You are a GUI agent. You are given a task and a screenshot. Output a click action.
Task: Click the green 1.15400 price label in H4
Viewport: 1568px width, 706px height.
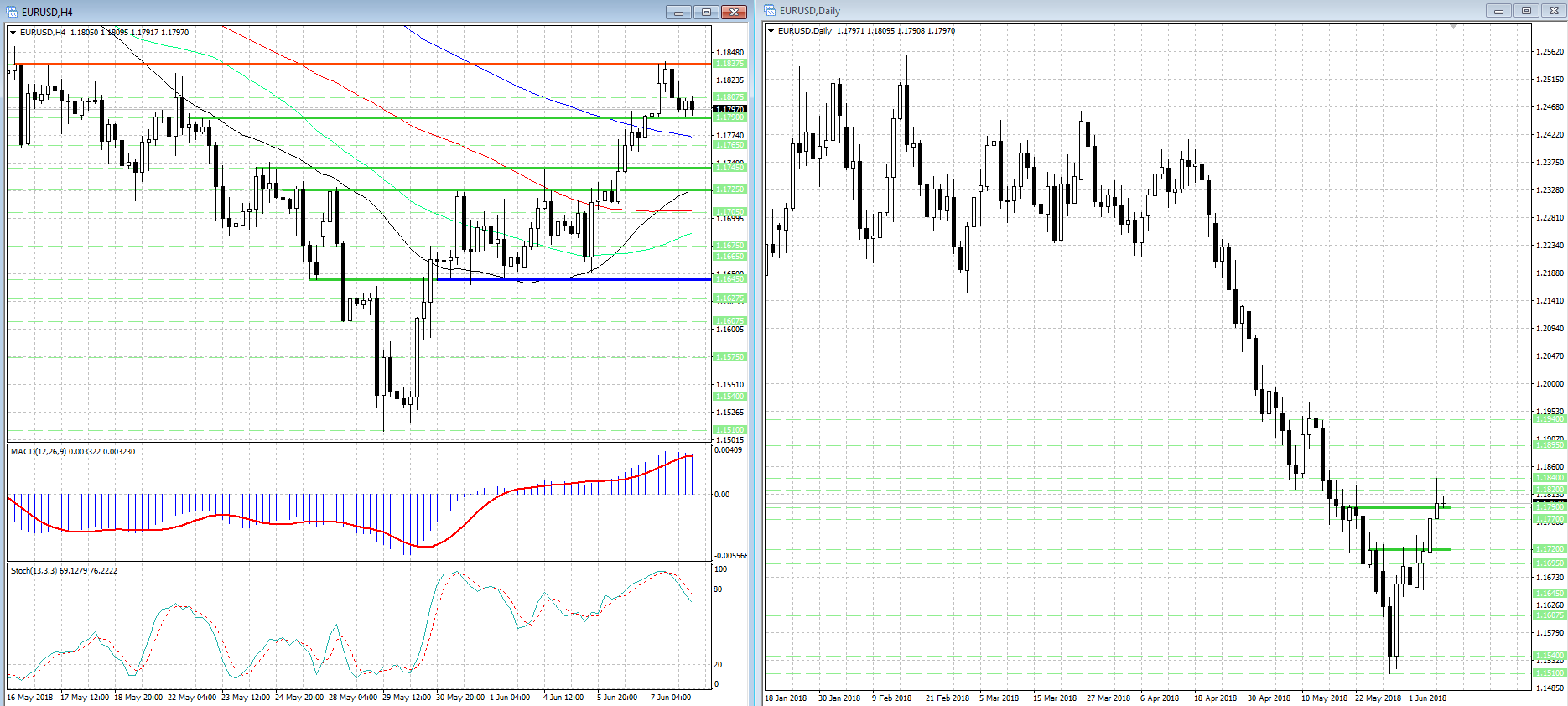click(x=729, y=397)
